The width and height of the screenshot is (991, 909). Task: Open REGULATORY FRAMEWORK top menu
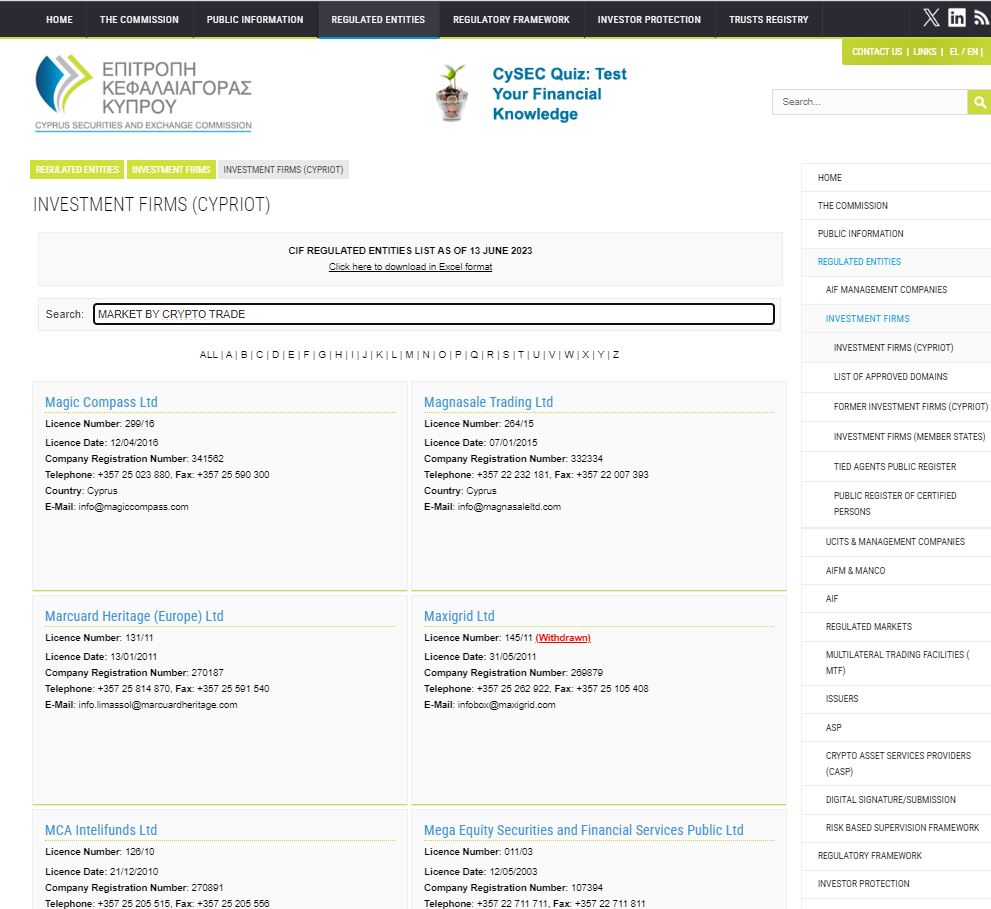(x=511, y=20)
